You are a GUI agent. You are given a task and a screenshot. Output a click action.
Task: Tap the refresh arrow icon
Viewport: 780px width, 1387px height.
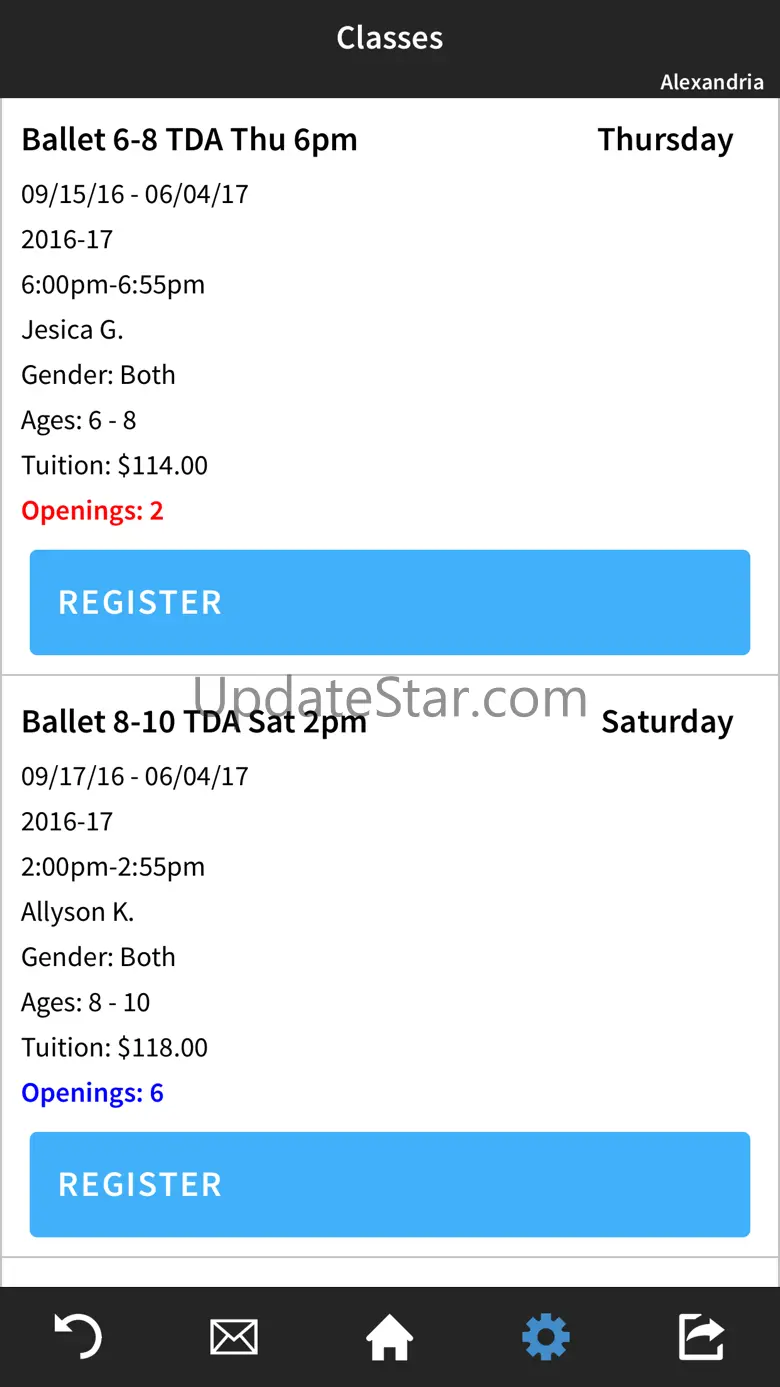tap(77, 1336)
